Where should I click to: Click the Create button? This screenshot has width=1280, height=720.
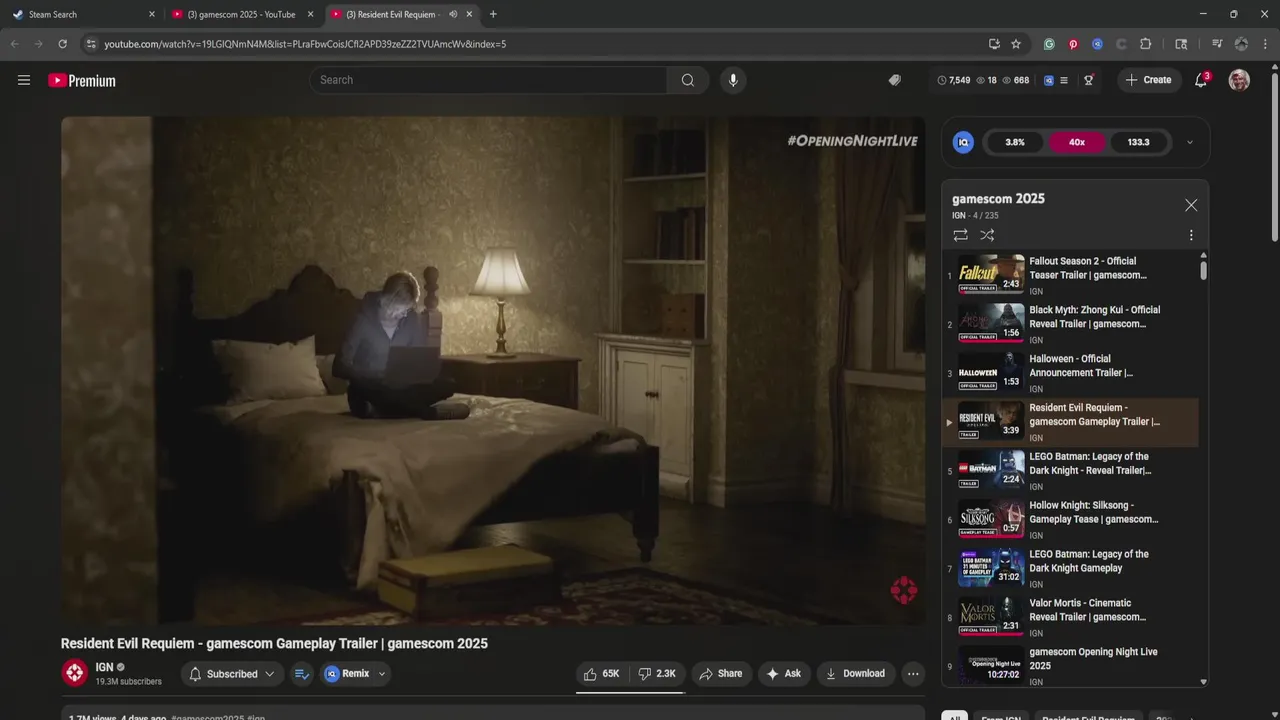[x=1148, y=80]
